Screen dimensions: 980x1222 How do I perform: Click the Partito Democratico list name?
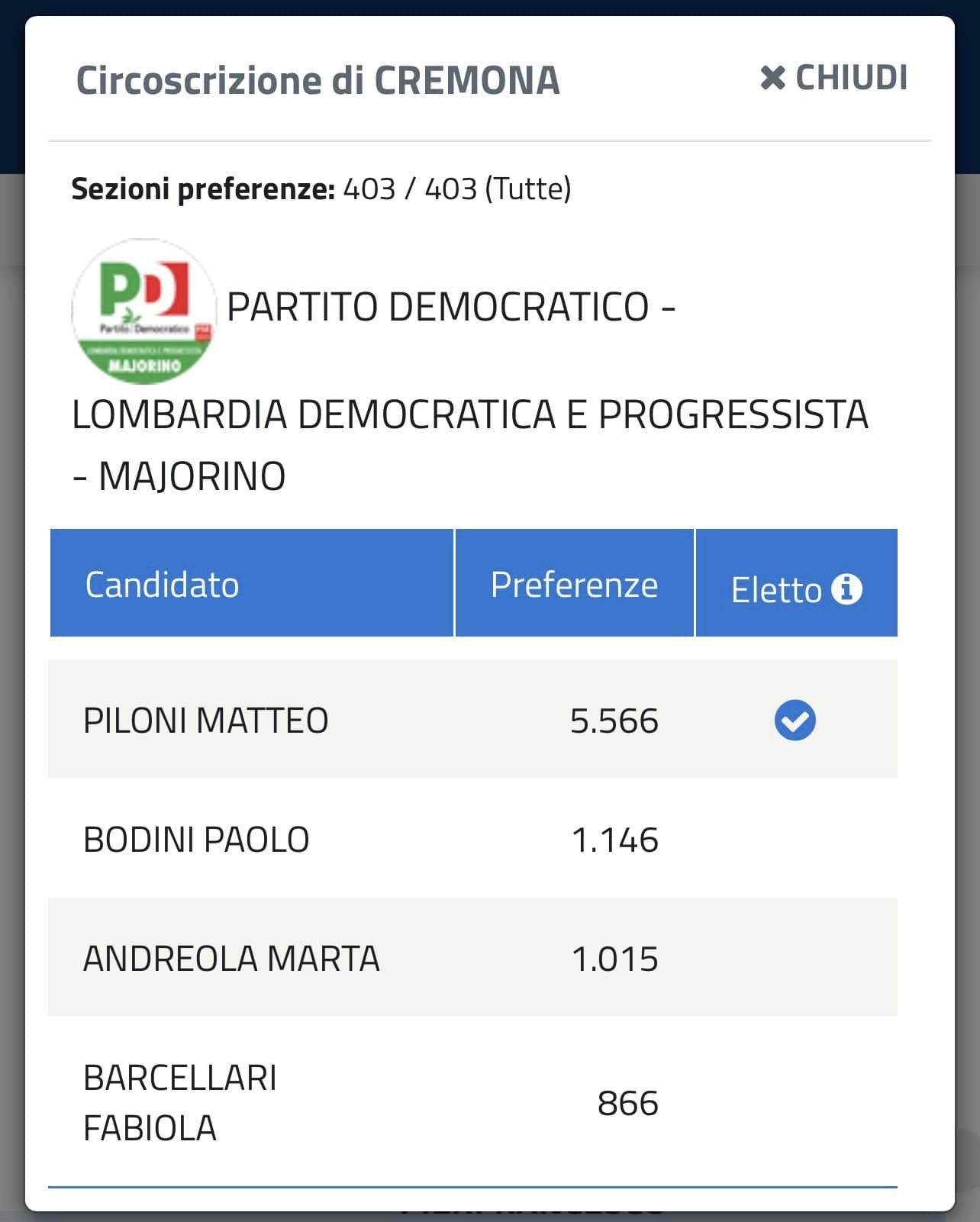tap(438, 307)
